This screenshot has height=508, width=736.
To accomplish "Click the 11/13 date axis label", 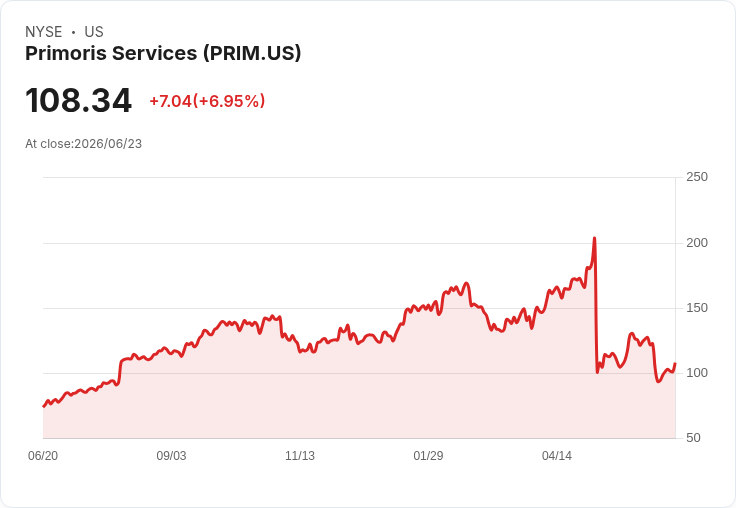I will coord(300,456).
